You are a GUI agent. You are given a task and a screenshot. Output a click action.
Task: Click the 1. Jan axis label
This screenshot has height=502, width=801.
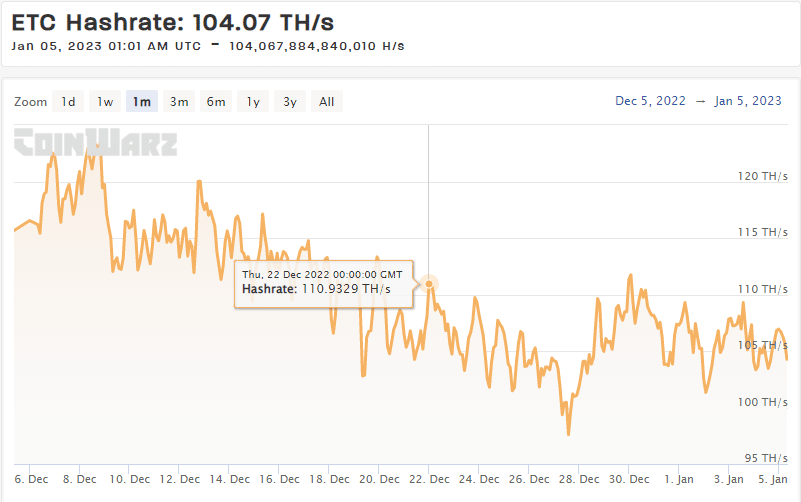679,479
